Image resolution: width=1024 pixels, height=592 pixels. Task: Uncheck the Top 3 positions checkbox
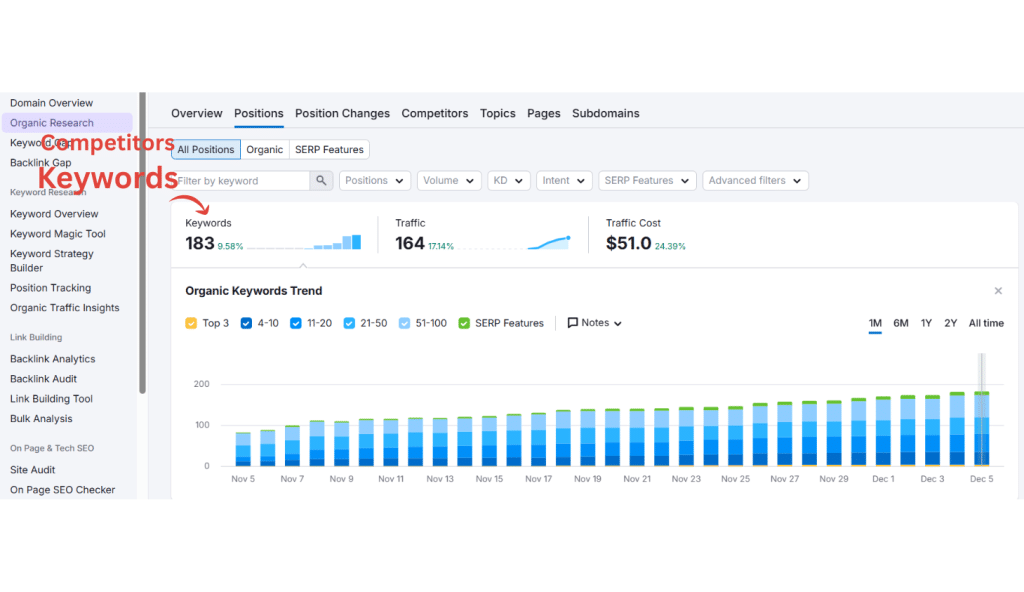(190, 322)
